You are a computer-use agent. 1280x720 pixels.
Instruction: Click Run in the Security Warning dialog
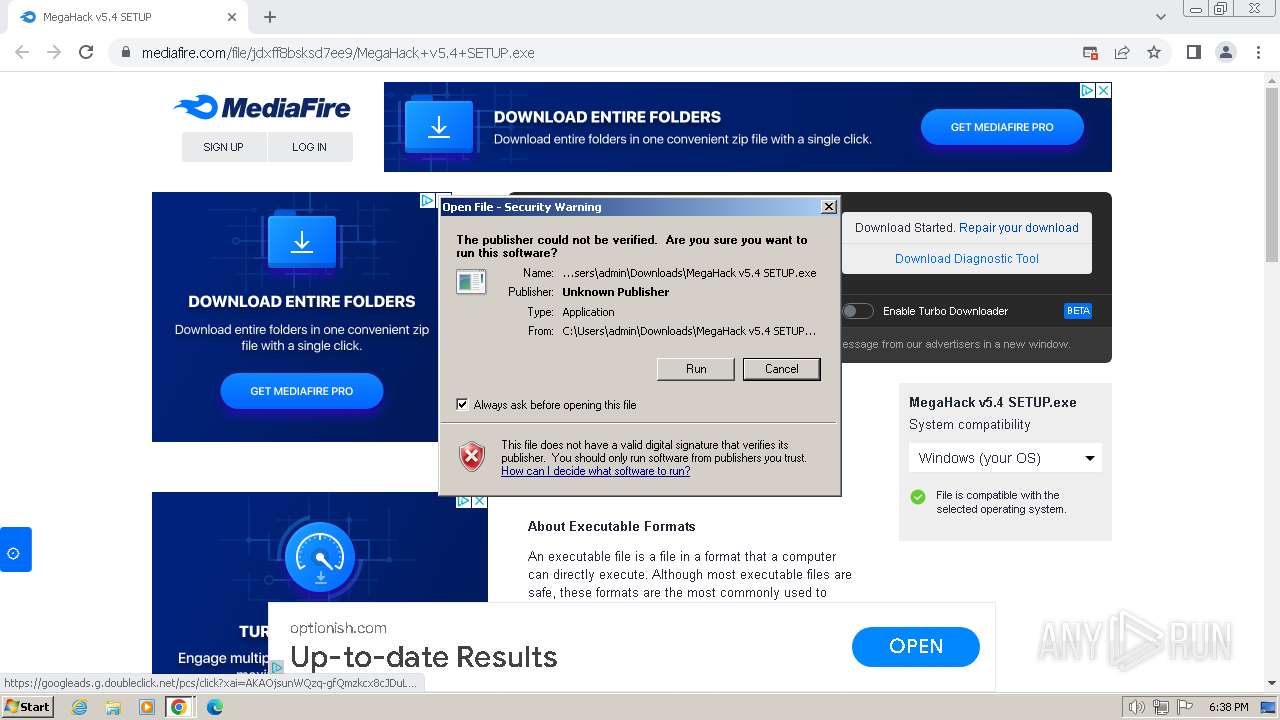pyautogui.click(x=696, y=369)
